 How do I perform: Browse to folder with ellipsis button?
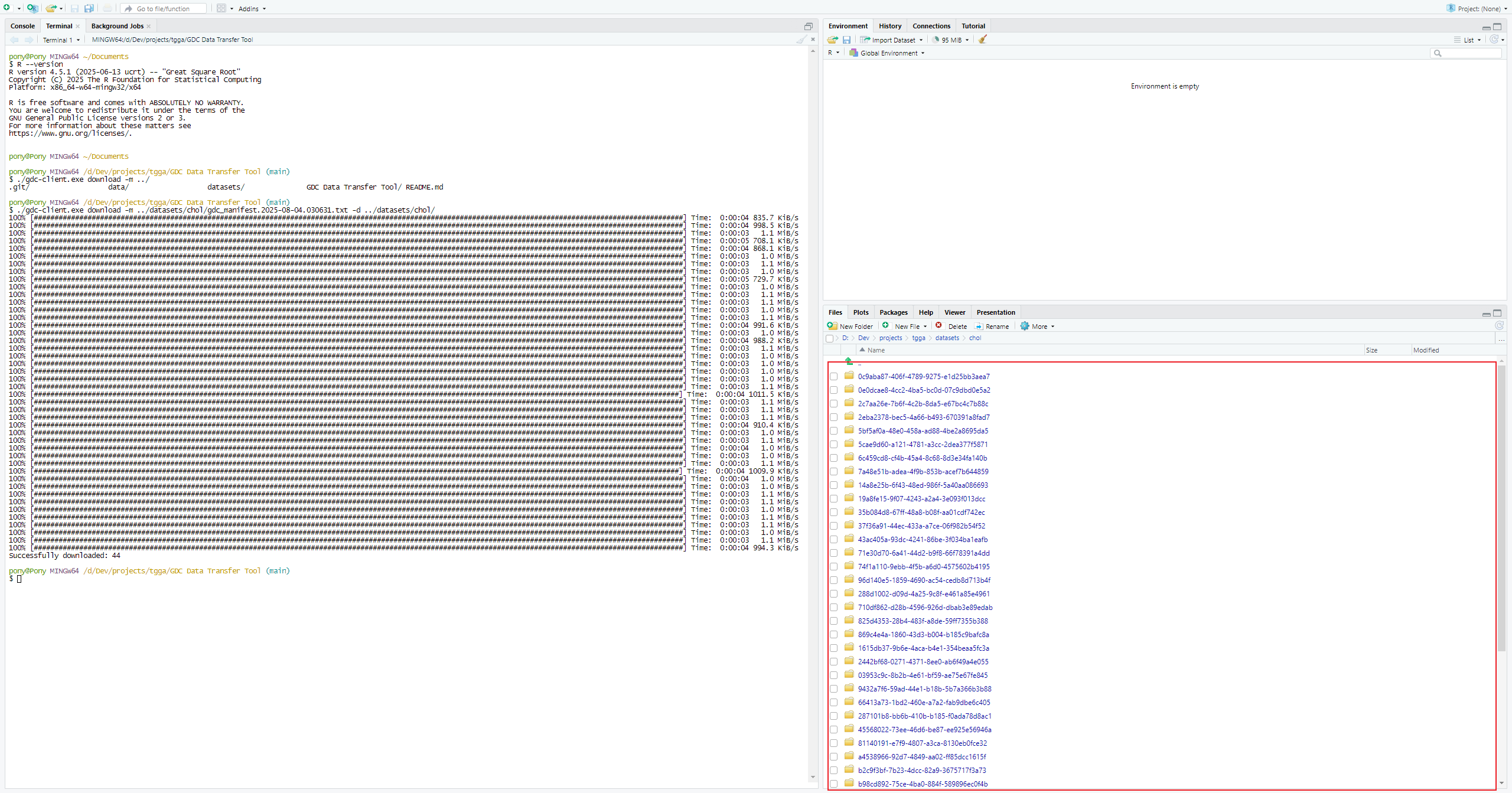(1501, 338)
